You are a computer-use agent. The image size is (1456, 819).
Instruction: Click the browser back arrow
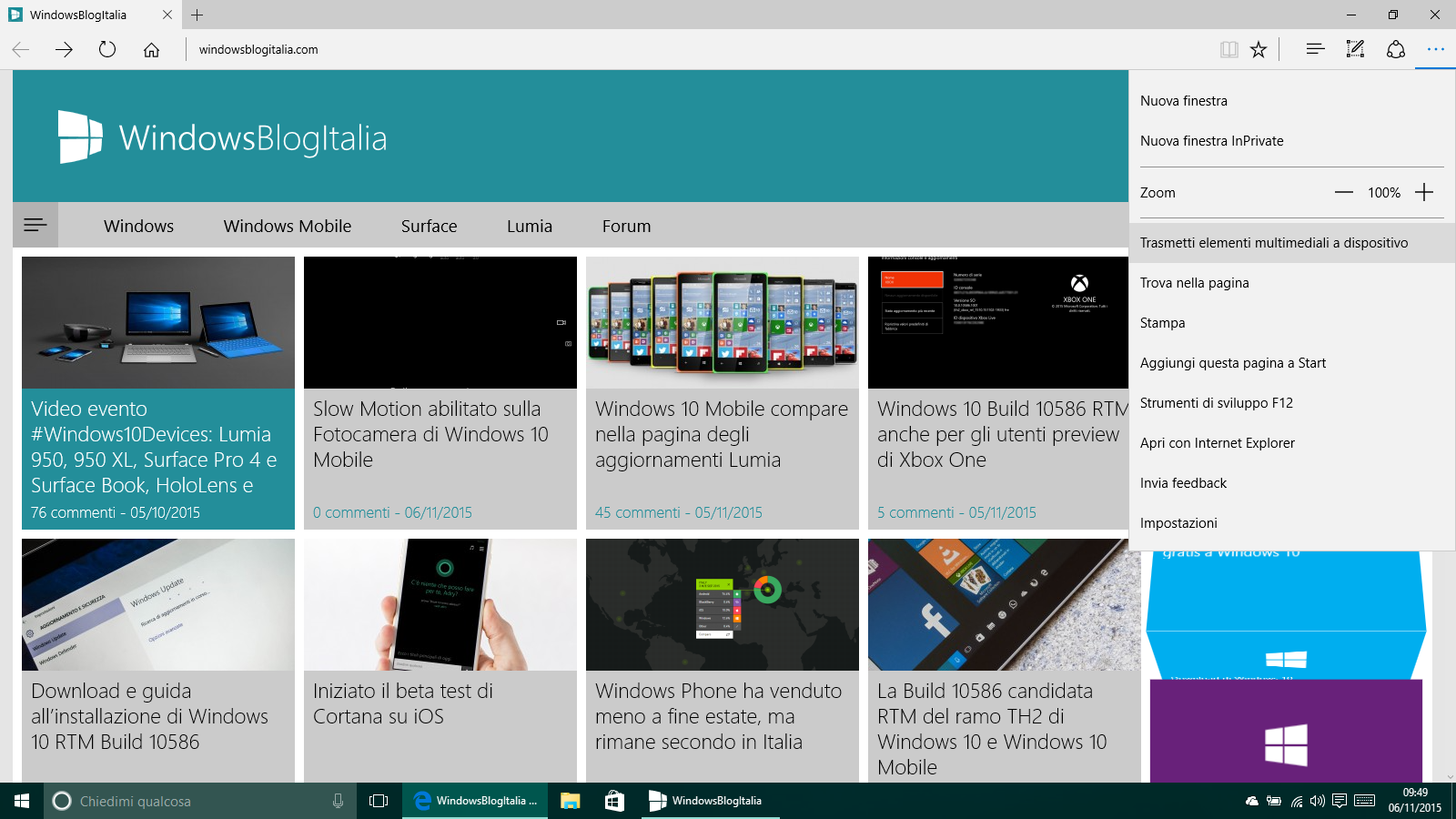pos(21,49)
